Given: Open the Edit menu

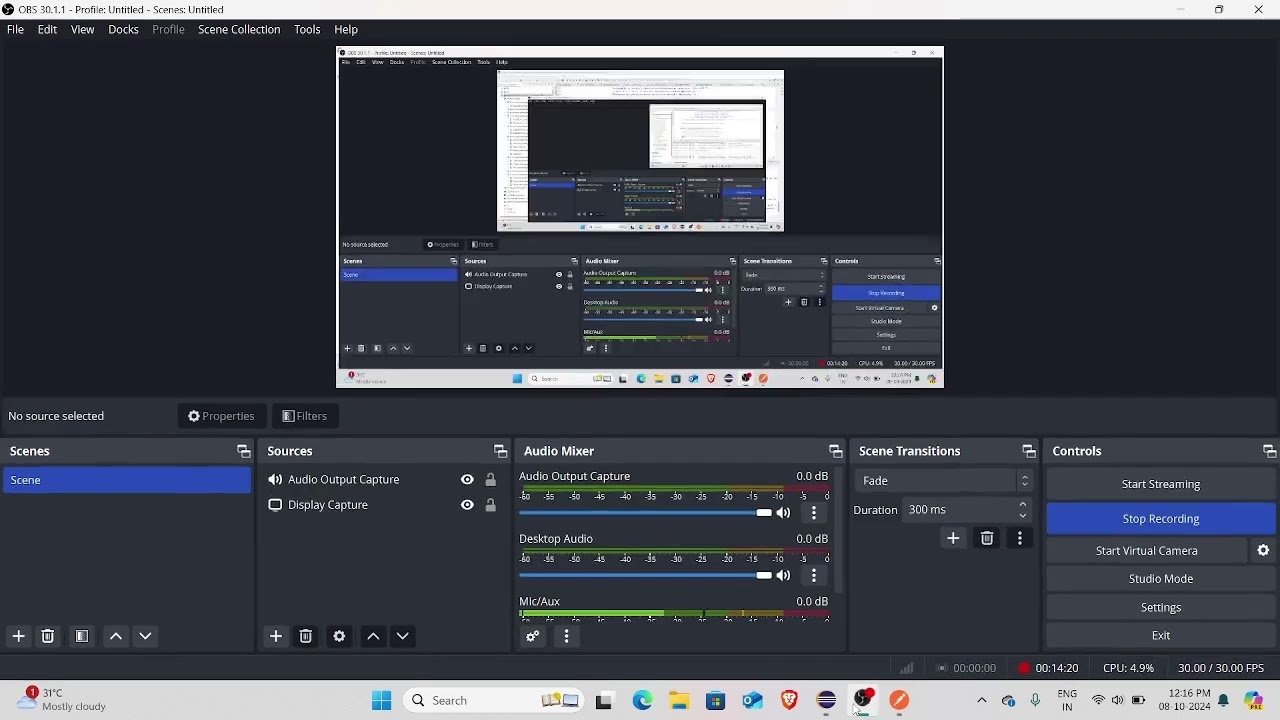Looking at the screenshot, I should click(47, 30).
